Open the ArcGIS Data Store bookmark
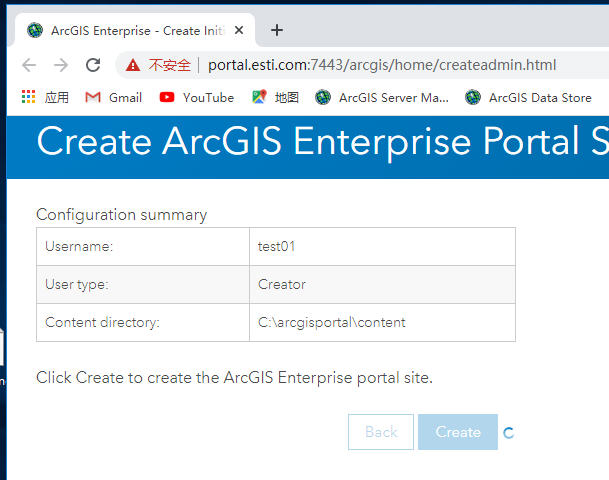The width and height of the screenshot is (609, 480). [x=528, y=97]
